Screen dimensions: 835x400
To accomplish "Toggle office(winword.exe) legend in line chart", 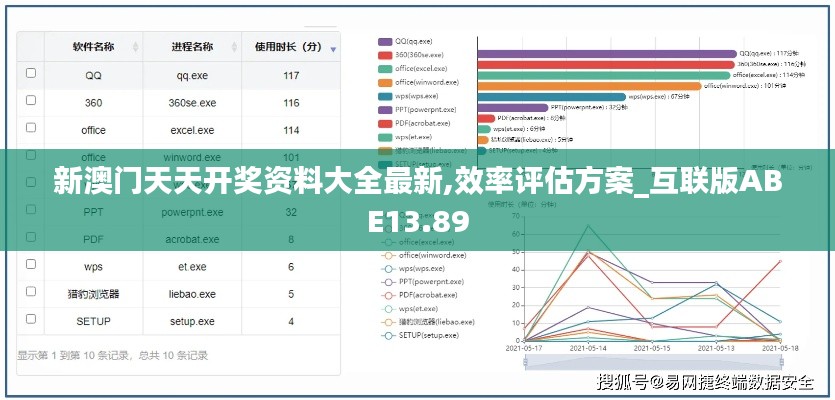I will point(424,256).
